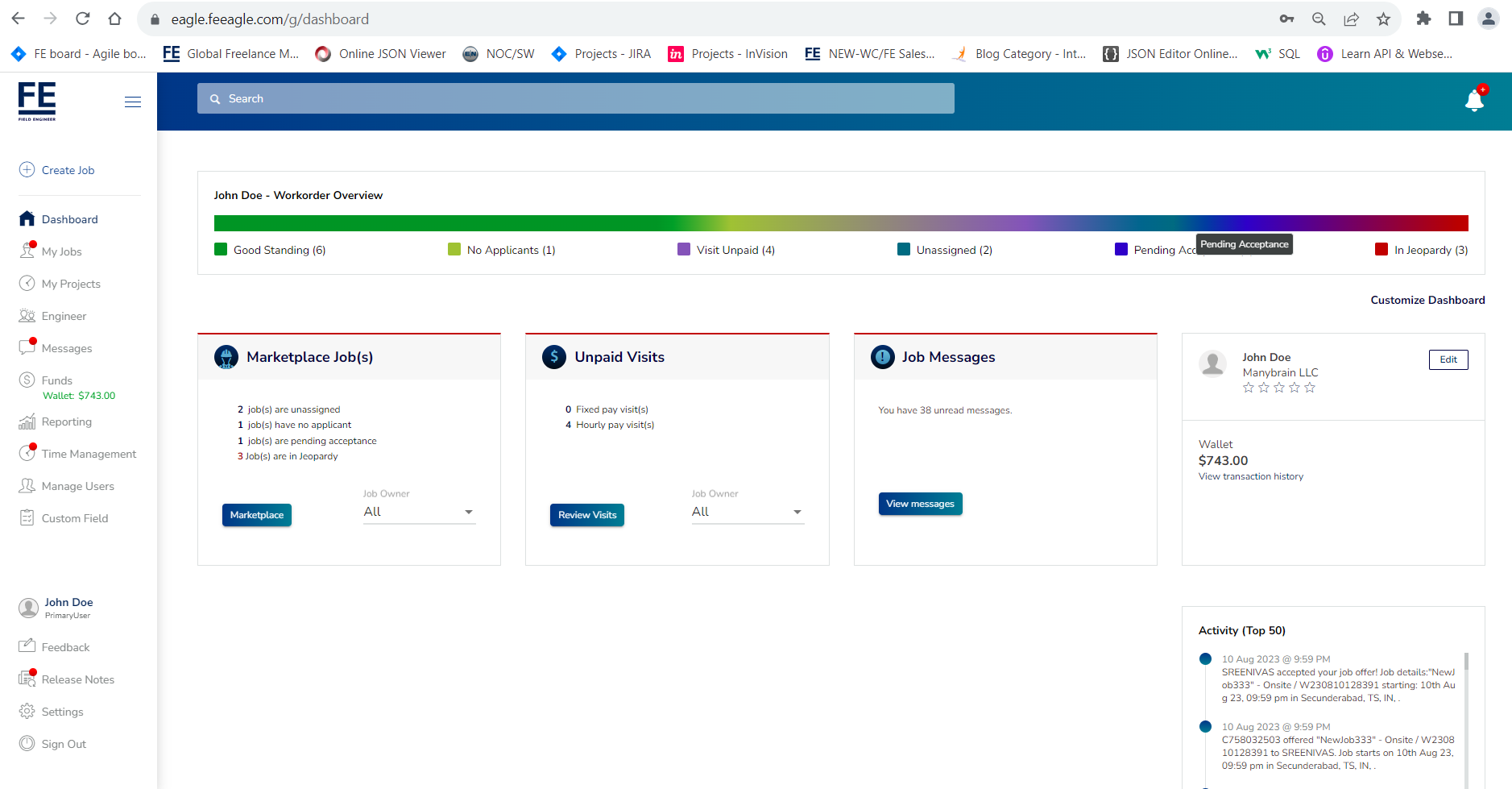Viewport: 1512px width, 789px height.
Task: Open the Online JSON Viewer bookmark
Action: [380, 54]
